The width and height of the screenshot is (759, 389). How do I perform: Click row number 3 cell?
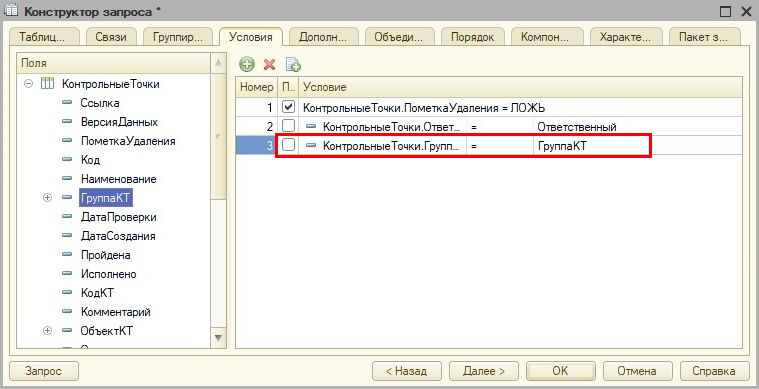click(x=257, y=145)
